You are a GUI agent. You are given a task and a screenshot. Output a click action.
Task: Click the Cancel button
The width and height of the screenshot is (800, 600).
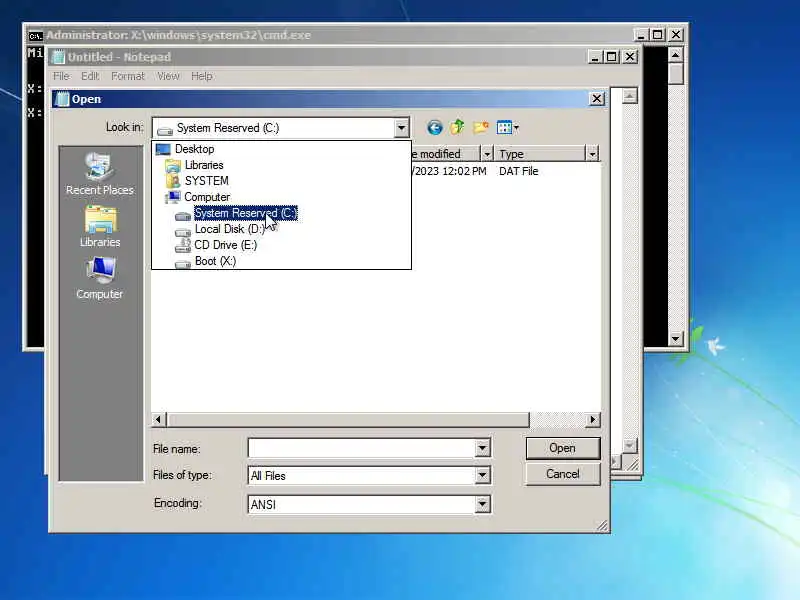coord(563,474)
